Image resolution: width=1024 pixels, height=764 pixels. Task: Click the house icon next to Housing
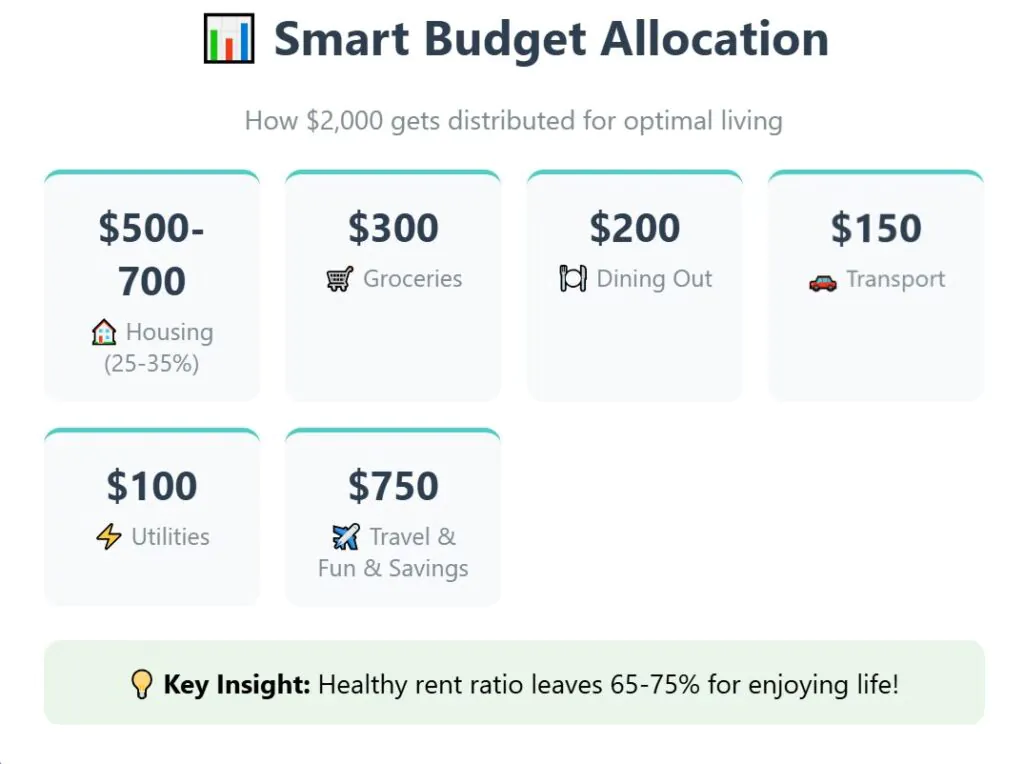point(104,333)
